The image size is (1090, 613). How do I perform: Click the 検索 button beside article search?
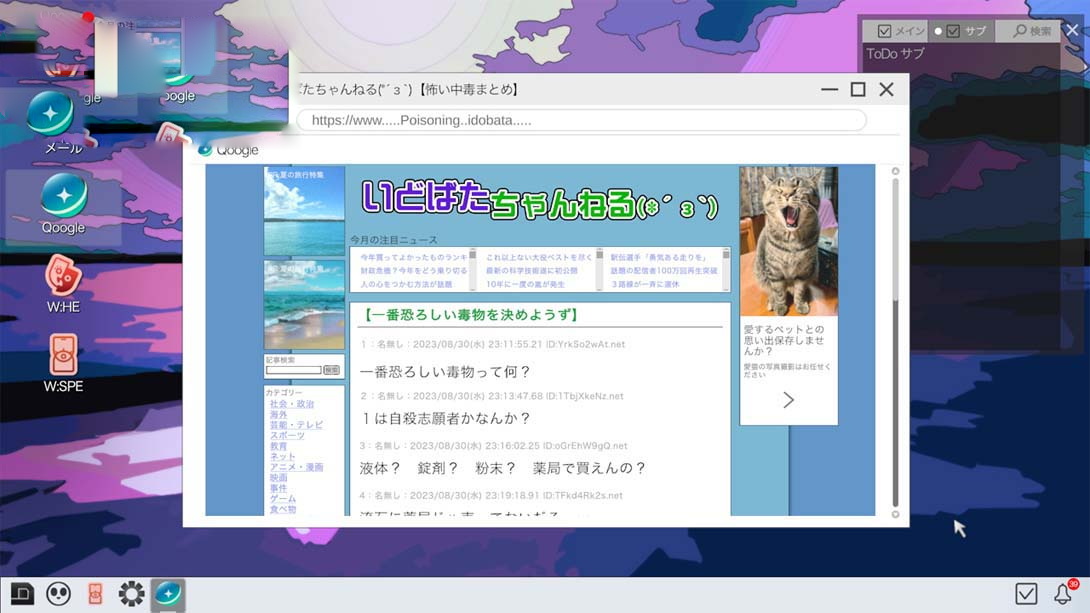point(332,370)
